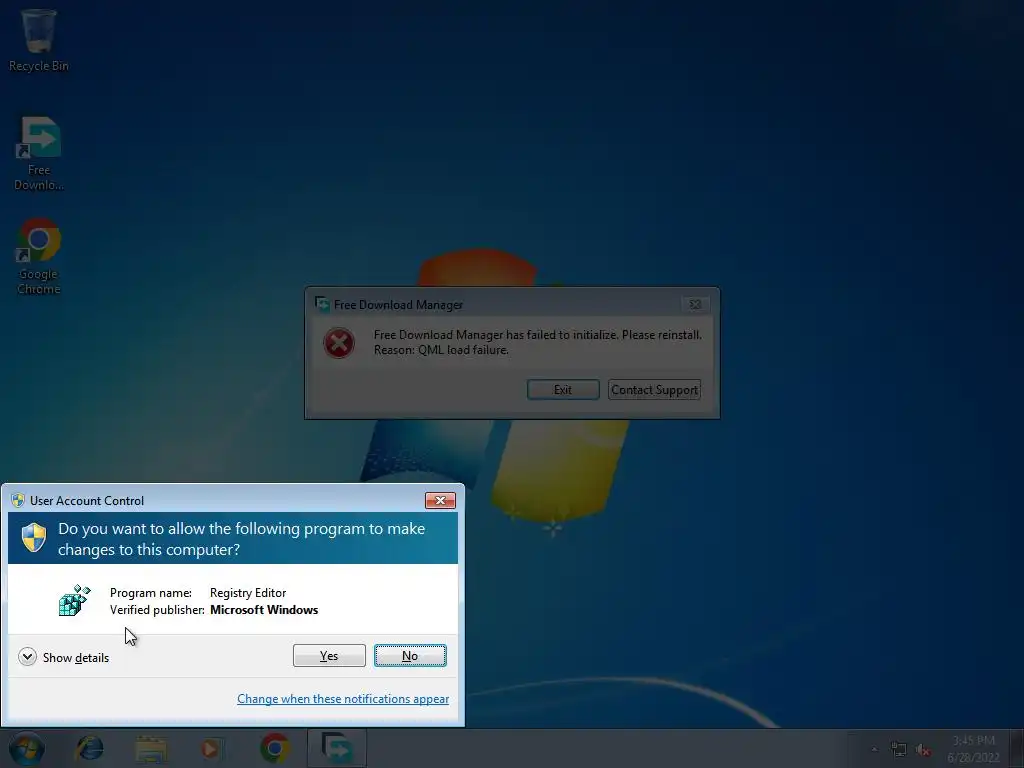Open Windows Explorer from taskbar

click(151, 748)
